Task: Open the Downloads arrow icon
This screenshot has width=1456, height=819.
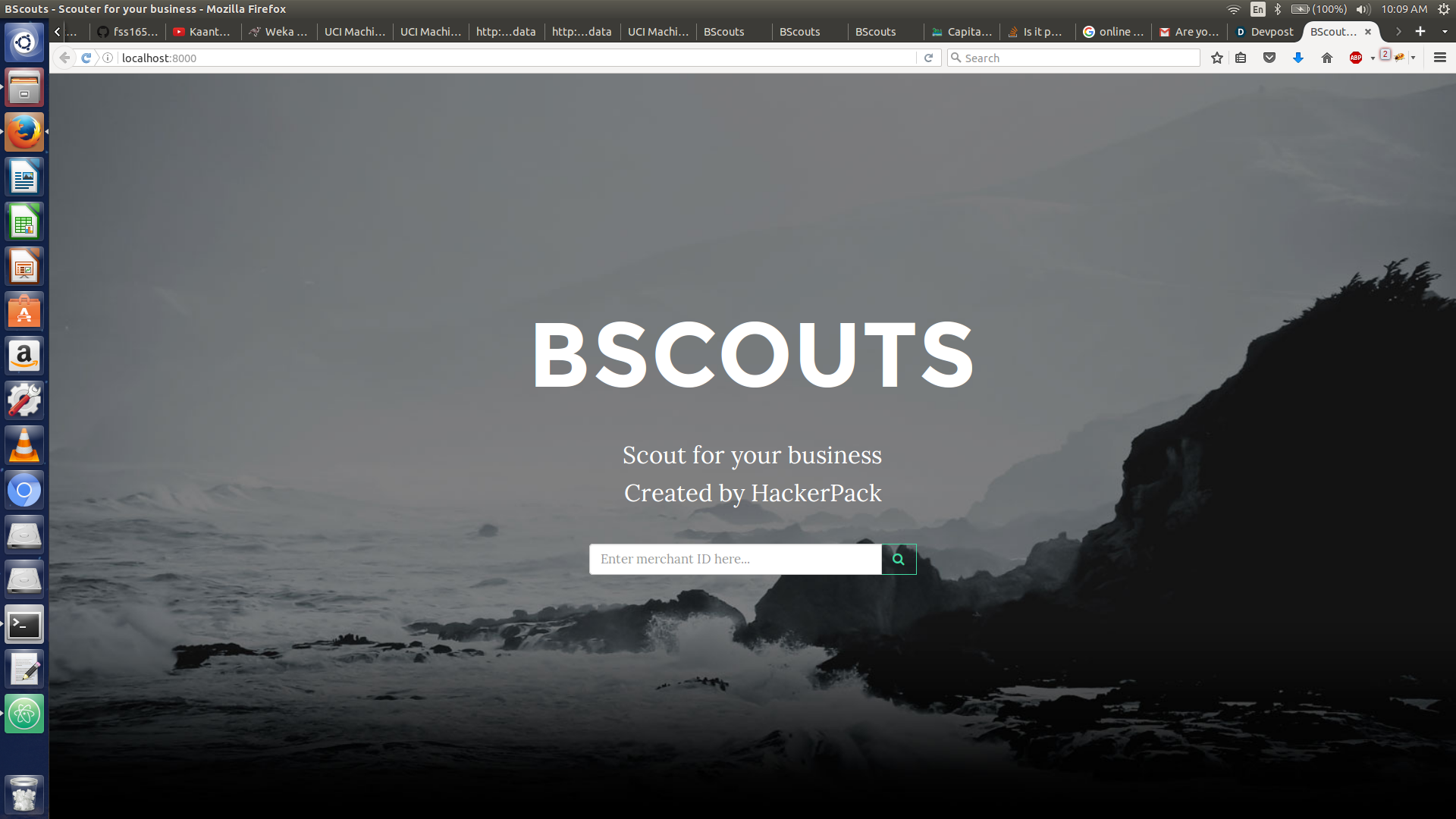Action: tap(1298, 58)
